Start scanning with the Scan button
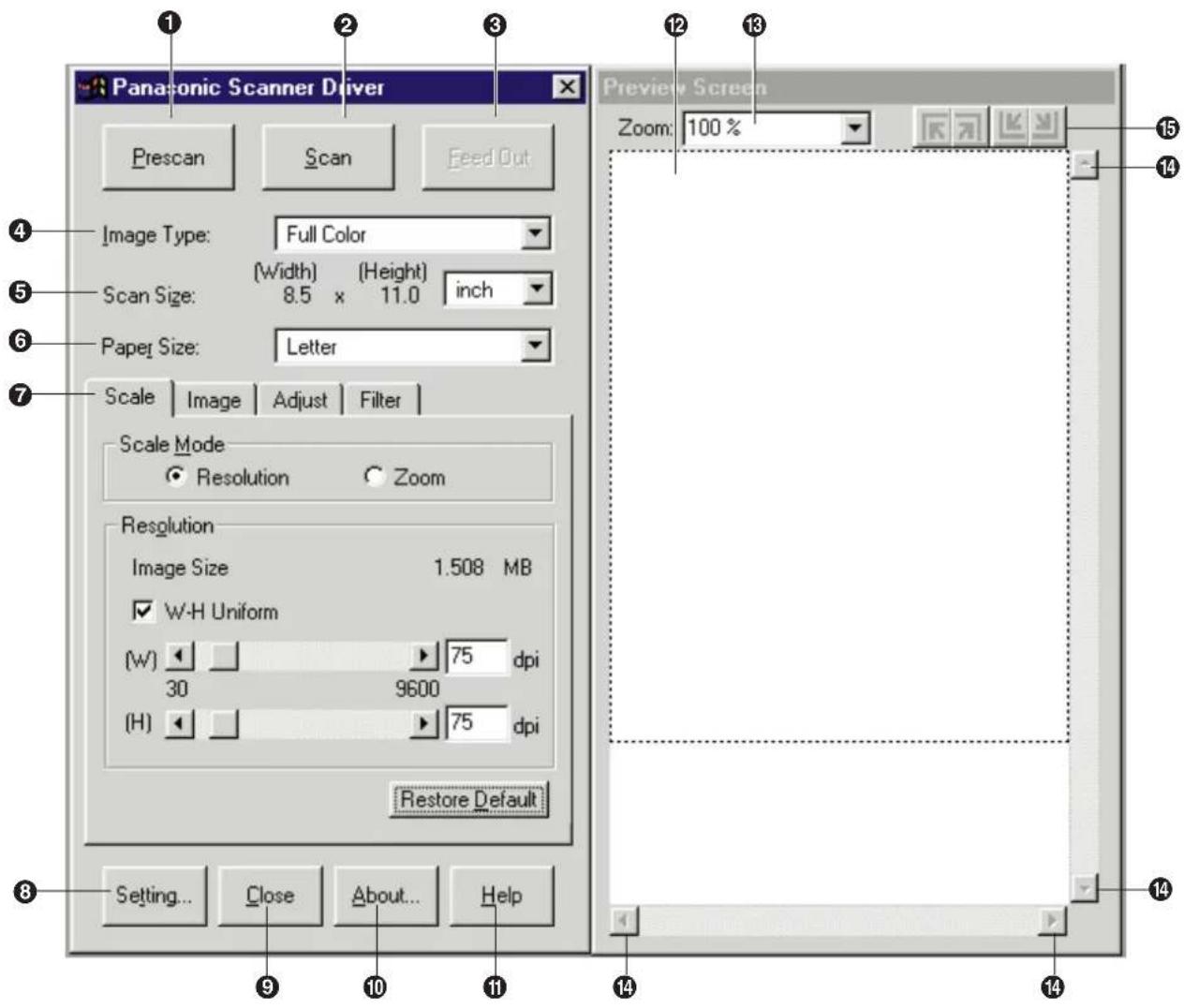Image resolution: width=1184 pixels, height=1008 pixels. 328,157
